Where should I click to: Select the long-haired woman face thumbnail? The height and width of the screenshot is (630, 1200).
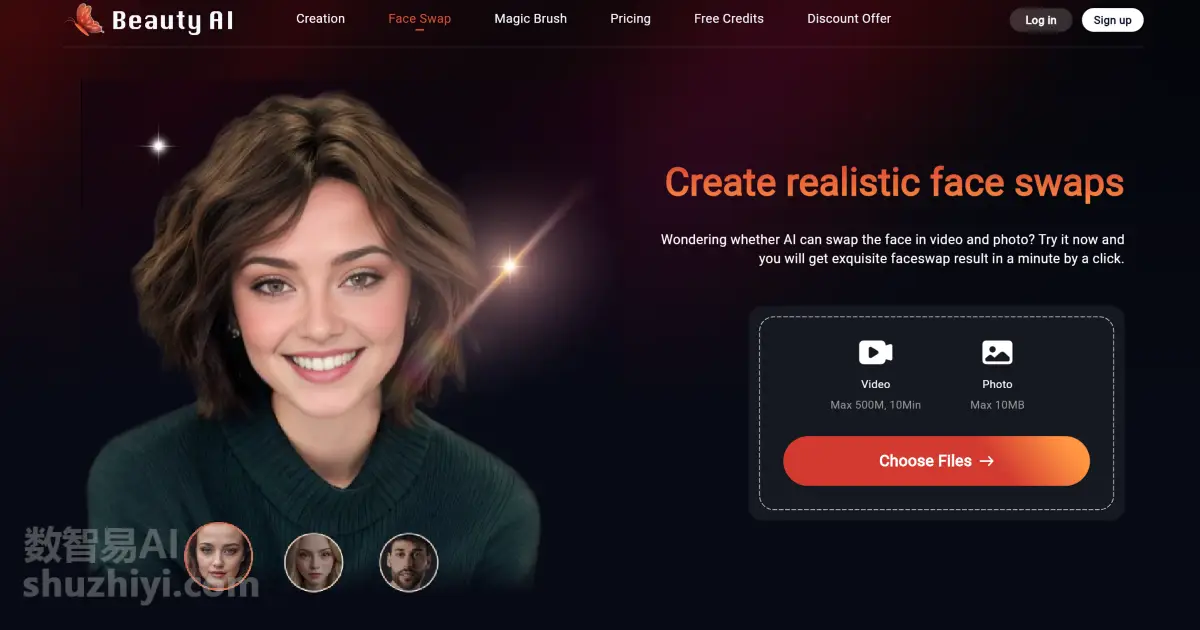click(314, 562)
